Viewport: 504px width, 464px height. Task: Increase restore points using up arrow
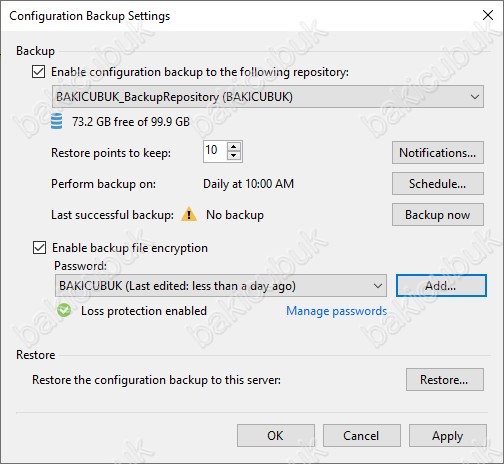tap(234, 147)
